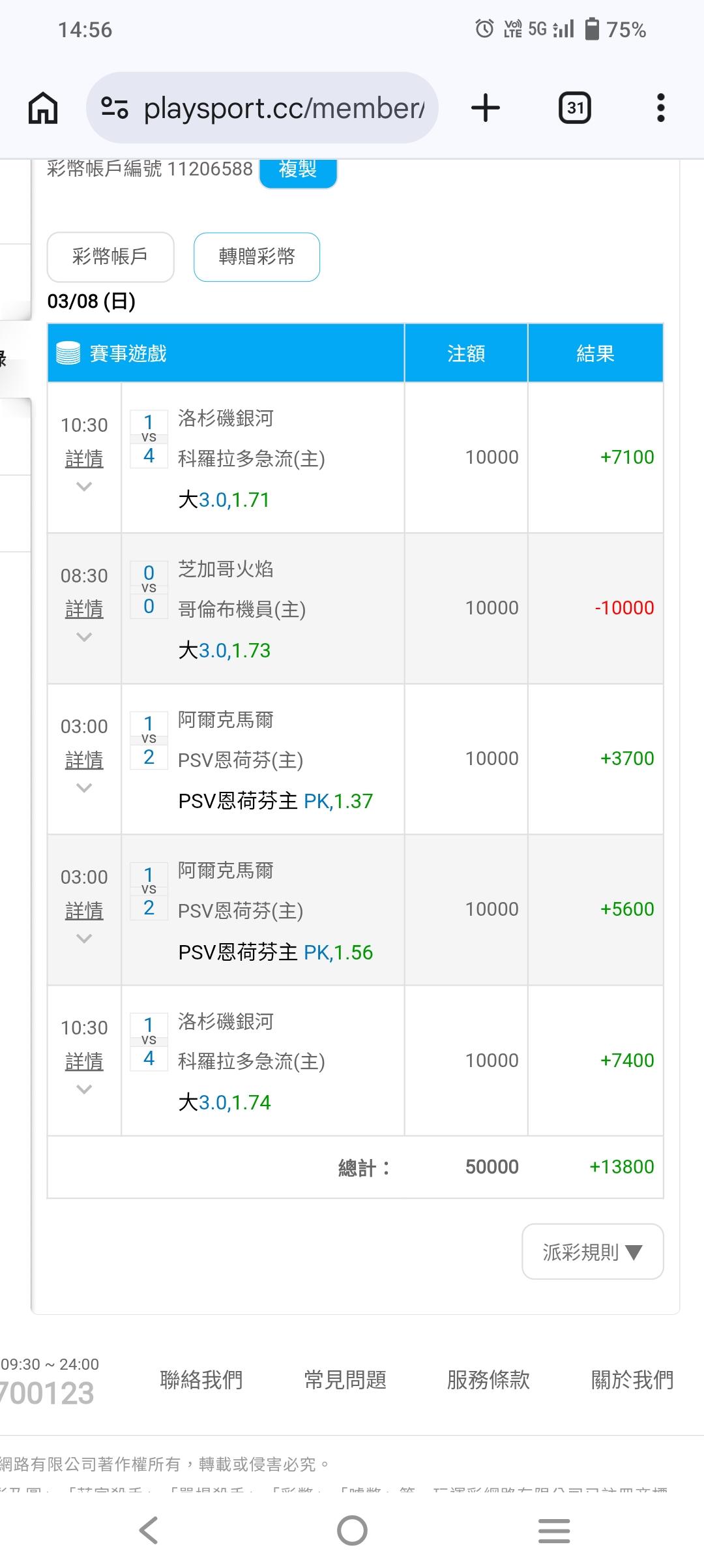
Task: Open the 服務條款 footer link
Action: pyautogui.click(x=488, y=1380)
